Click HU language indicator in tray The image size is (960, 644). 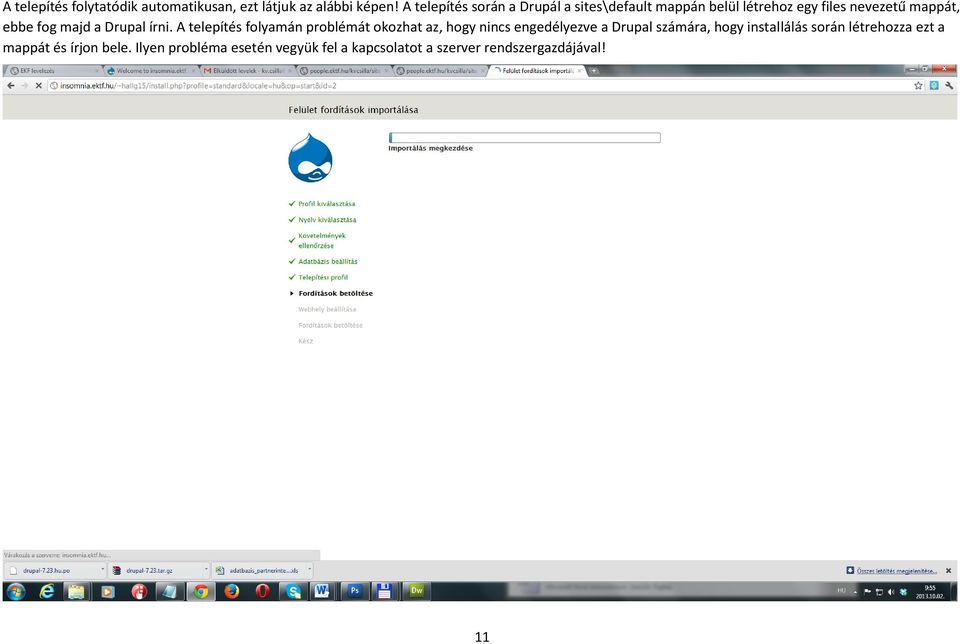point(841,591)
